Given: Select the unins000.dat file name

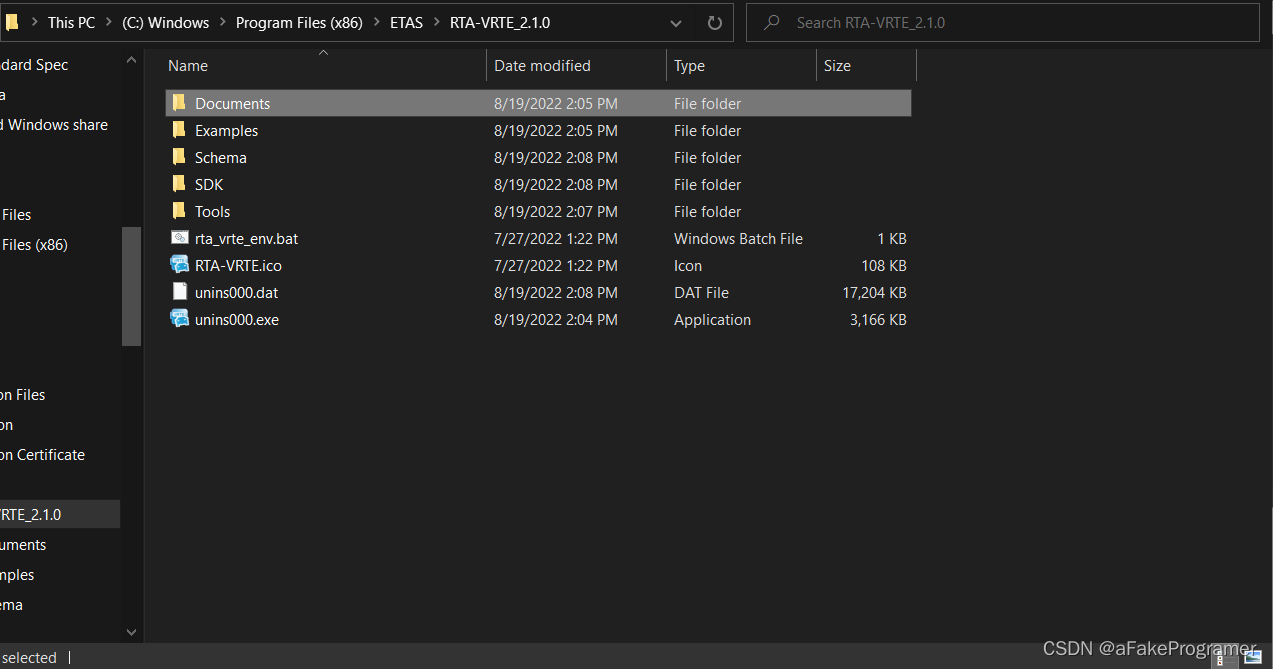Looking at the screenshot, I should (x=236, y=292).
